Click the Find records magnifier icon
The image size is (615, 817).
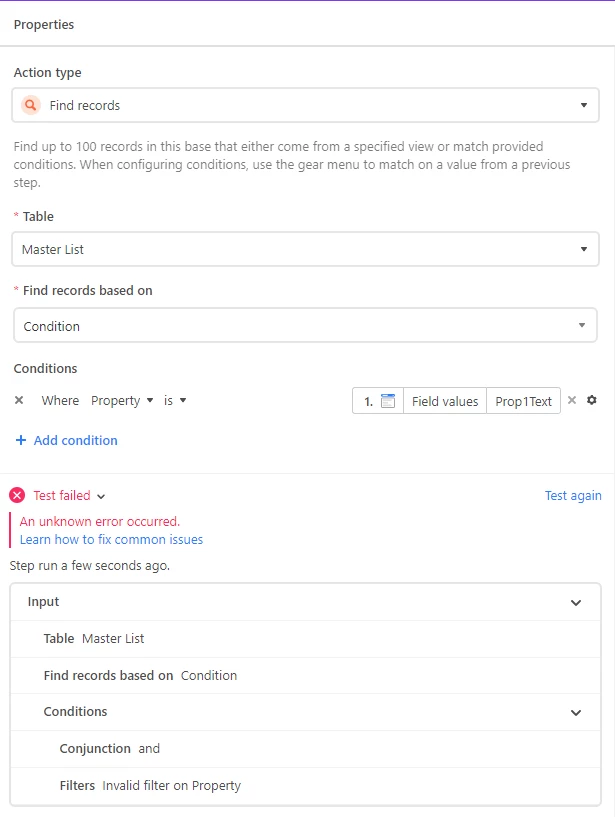31,105
